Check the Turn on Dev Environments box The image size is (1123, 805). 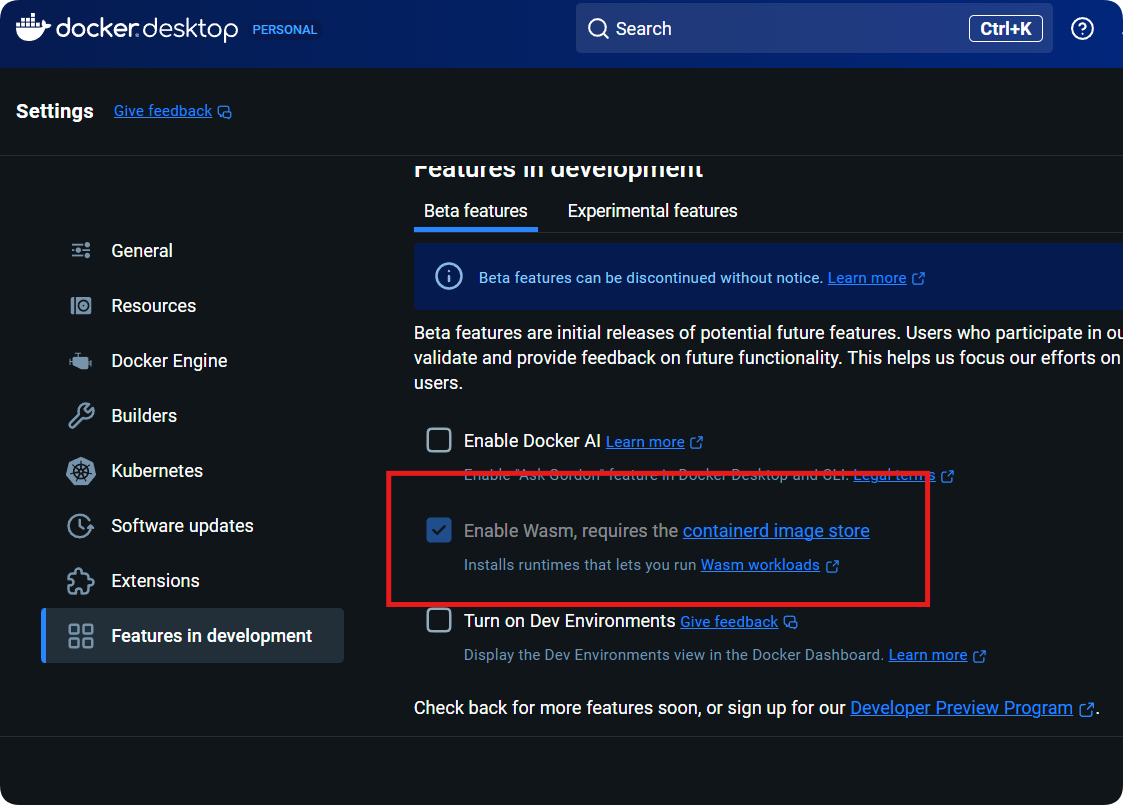pos(439,621)
